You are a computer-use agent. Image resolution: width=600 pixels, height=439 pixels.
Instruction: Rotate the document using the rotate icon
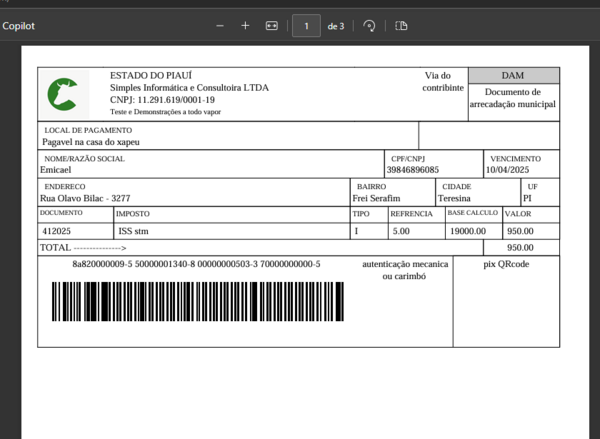(x=369, y=26)
